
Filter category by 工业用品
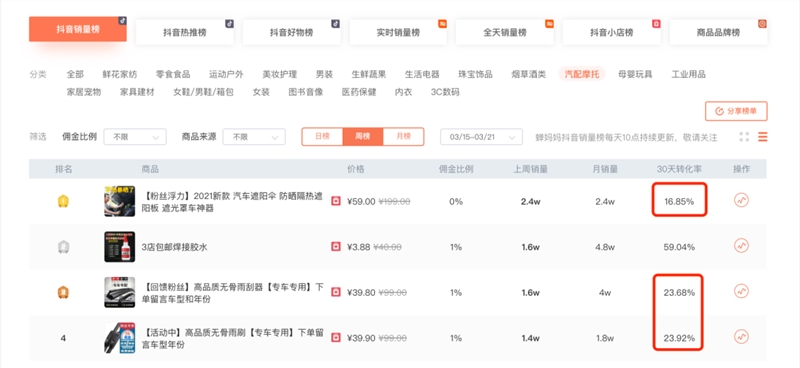(x=689, y=75)
